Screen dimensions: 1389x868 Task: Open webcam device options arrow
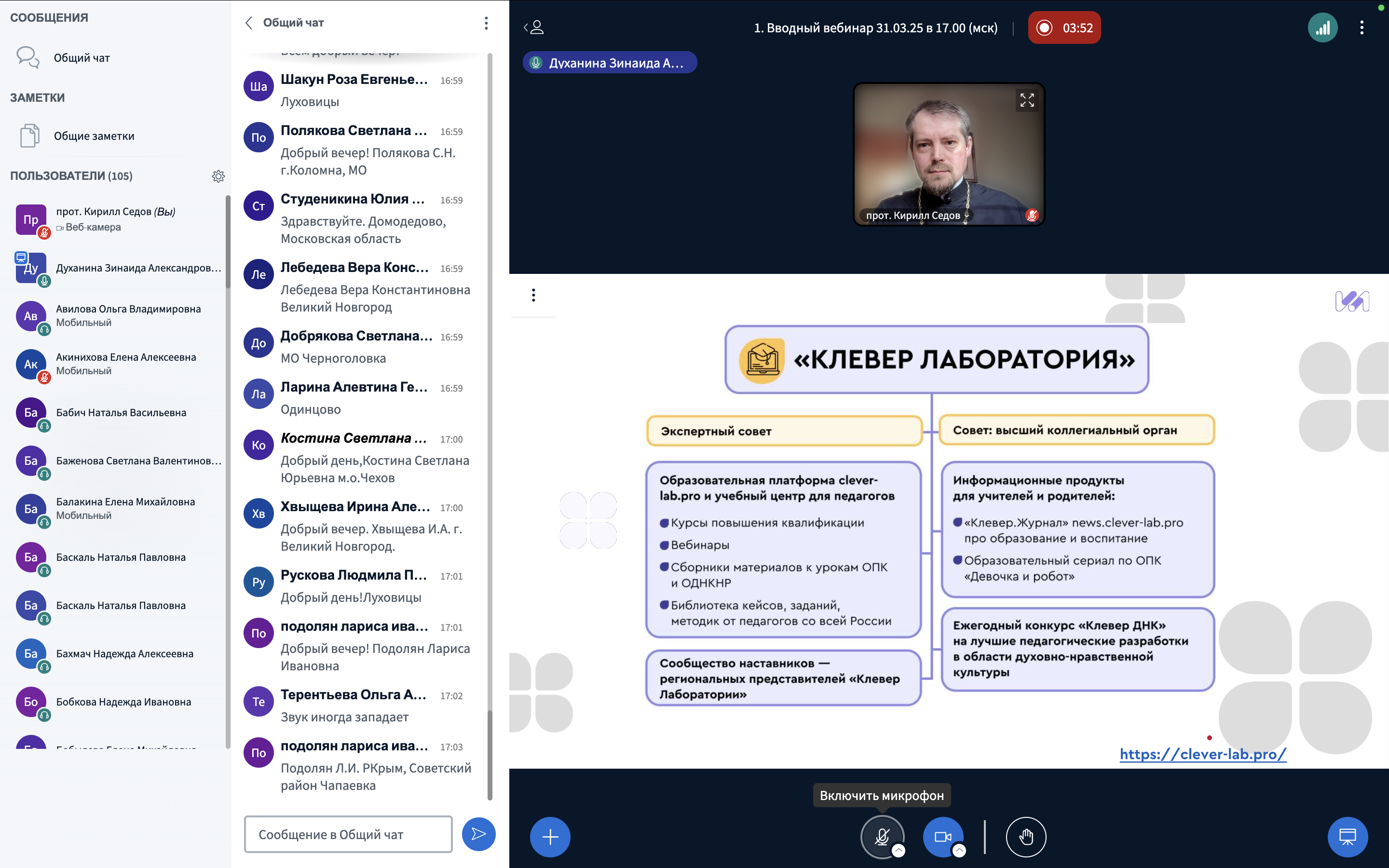click(x=959, y=851)
